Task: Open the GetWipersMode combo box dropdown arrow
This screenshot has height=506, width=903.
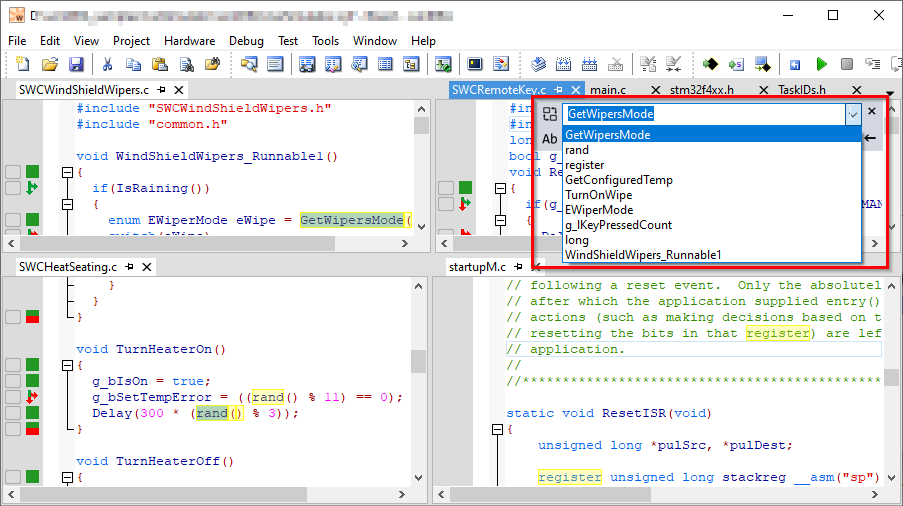Action: 852,114
